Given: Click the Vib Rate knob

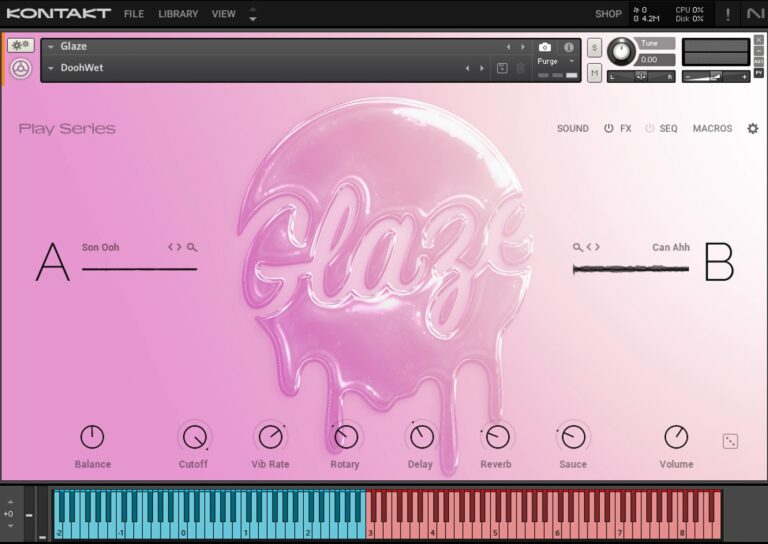Looking at the screenshot, I should [x=270, y=437].
